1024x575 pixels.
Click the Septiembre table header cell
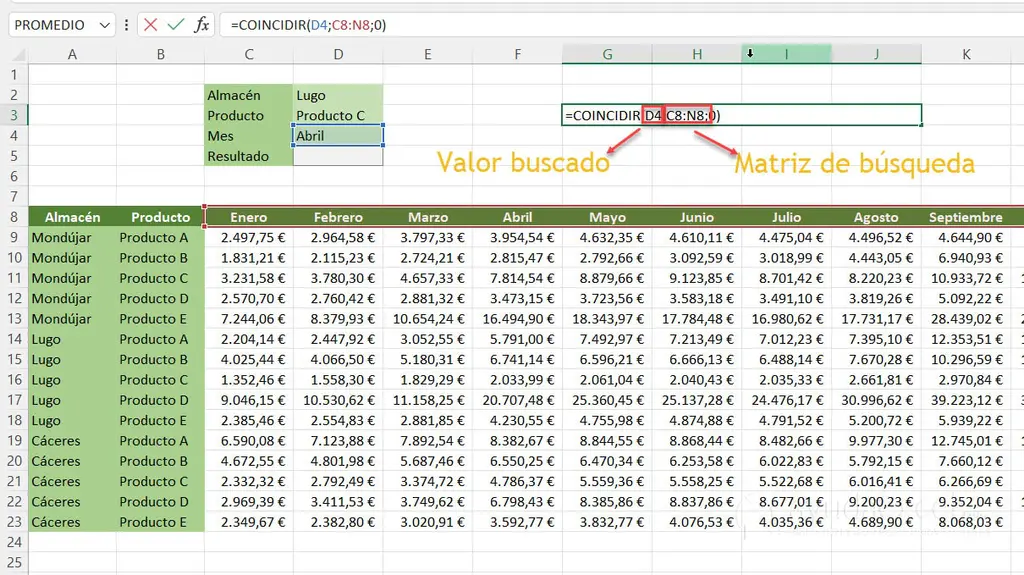[965, 217]
